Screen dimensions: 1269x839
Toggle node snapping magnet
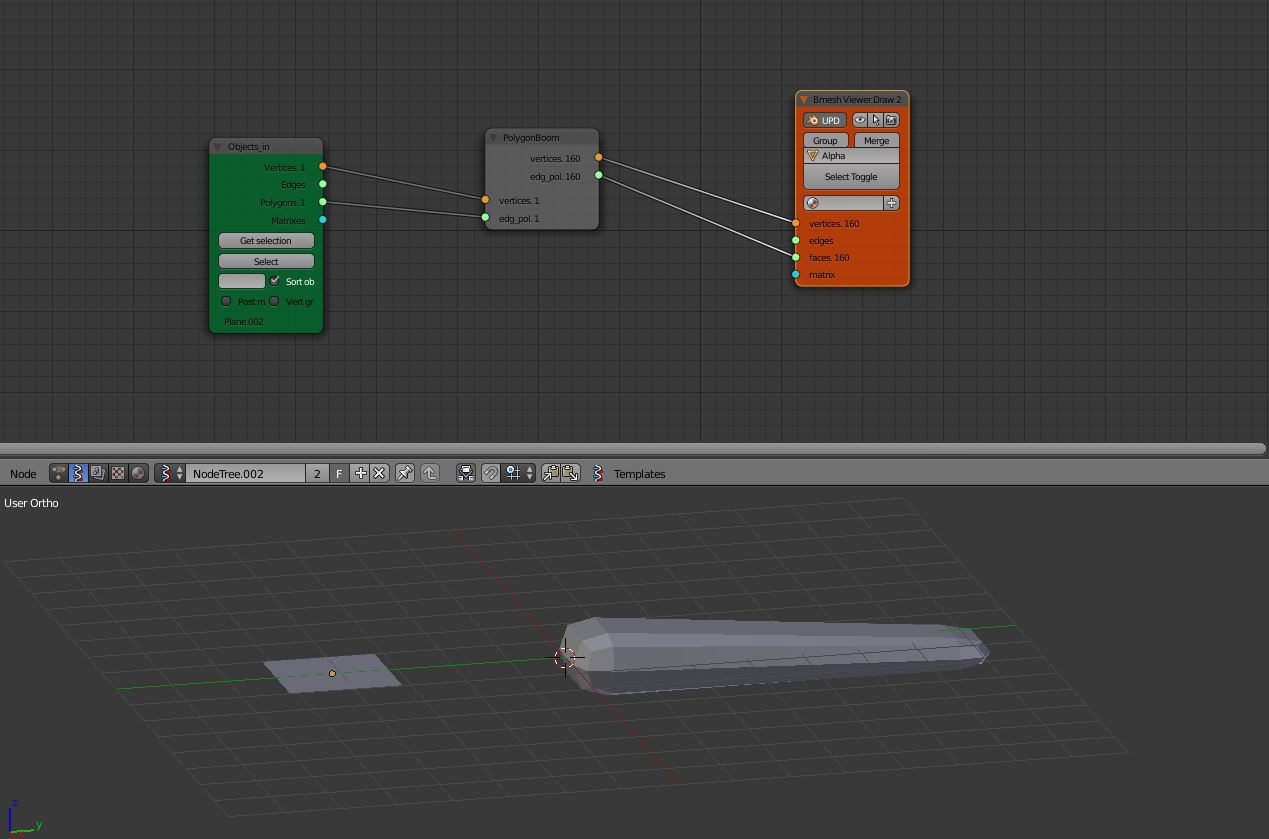coord(491,473)
